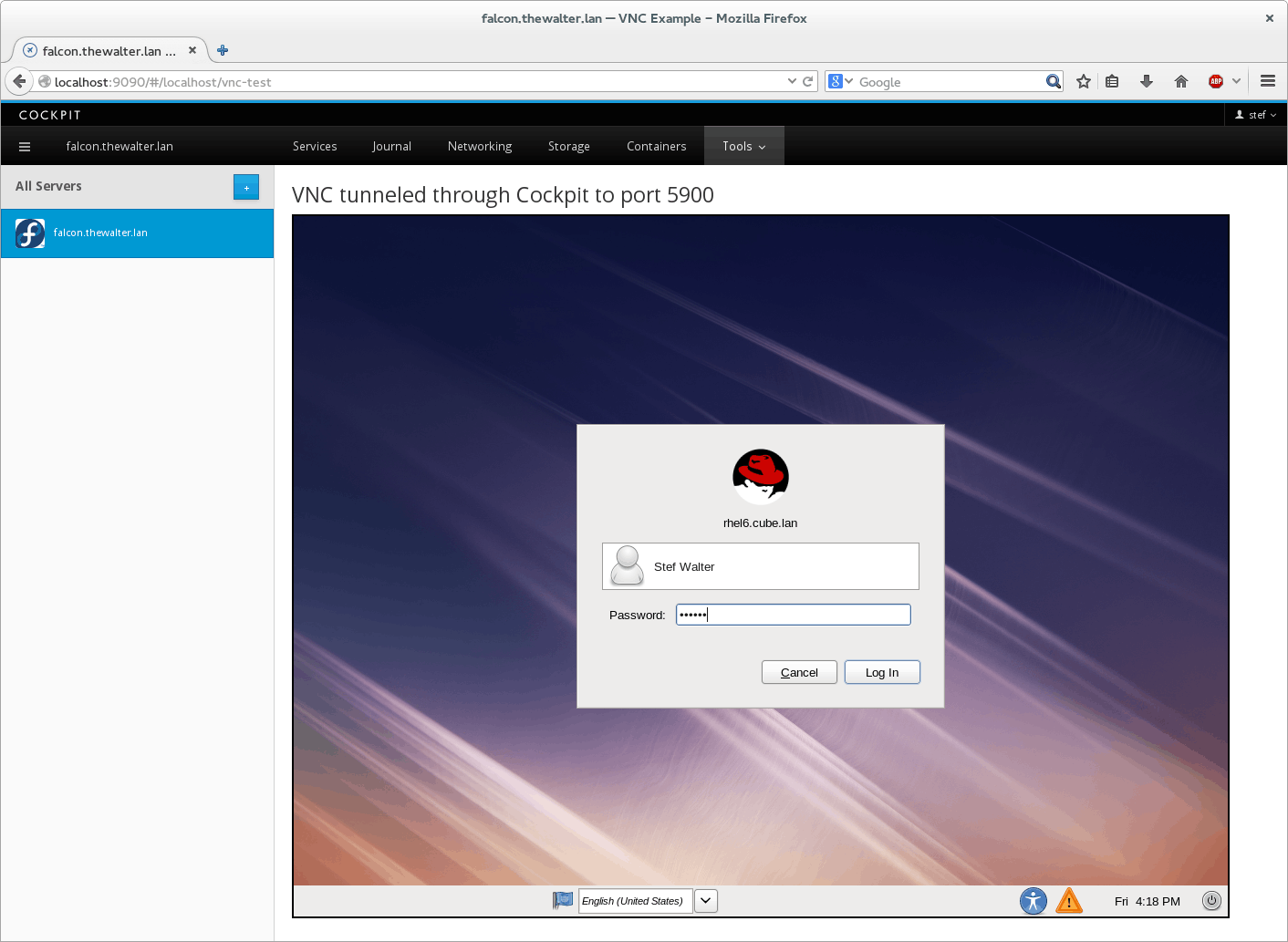Screen dimensions: 1288x942
Task: Click the Adblock Plus icon
Action: 1215,81
